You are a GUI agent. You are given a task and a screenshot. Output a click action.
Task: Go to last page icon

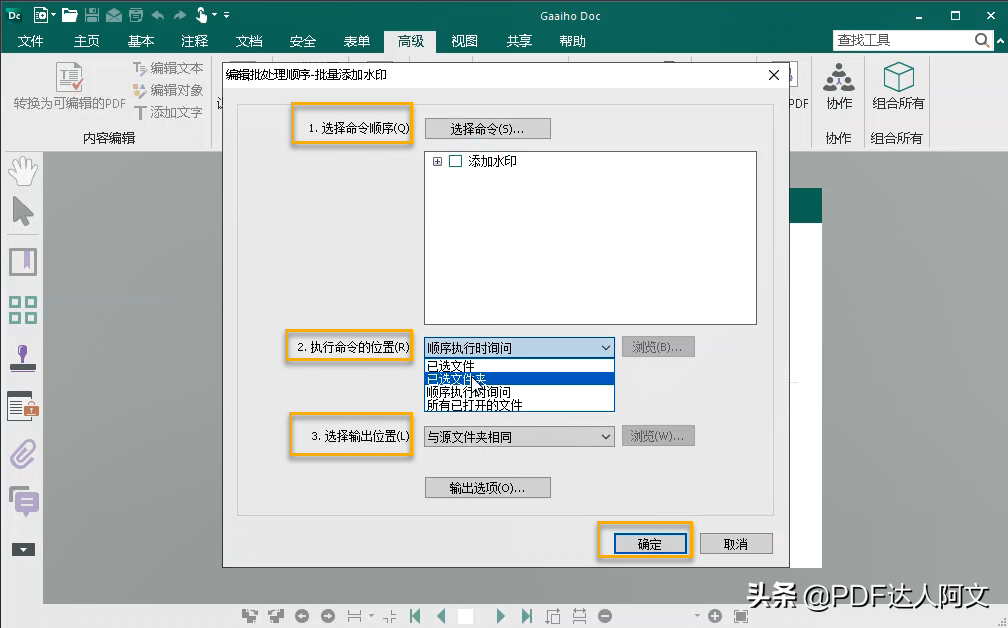526,616
